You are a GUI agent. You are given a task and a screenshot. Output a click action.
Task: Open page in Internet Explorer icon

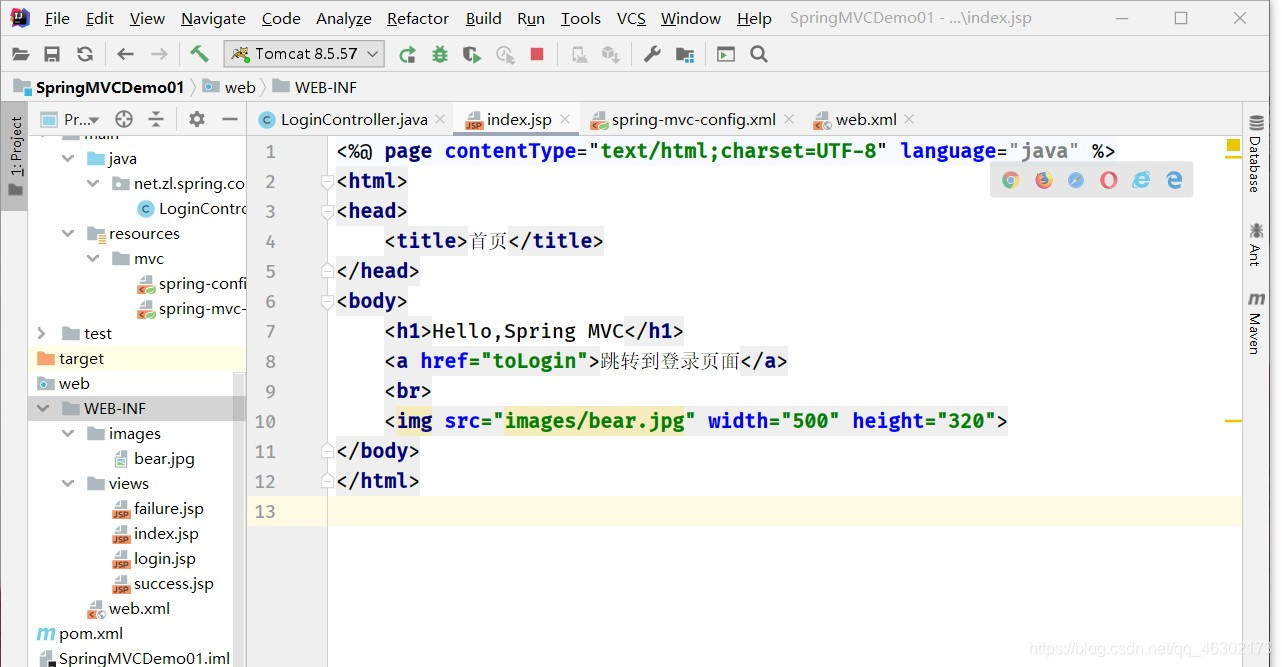1141,180
